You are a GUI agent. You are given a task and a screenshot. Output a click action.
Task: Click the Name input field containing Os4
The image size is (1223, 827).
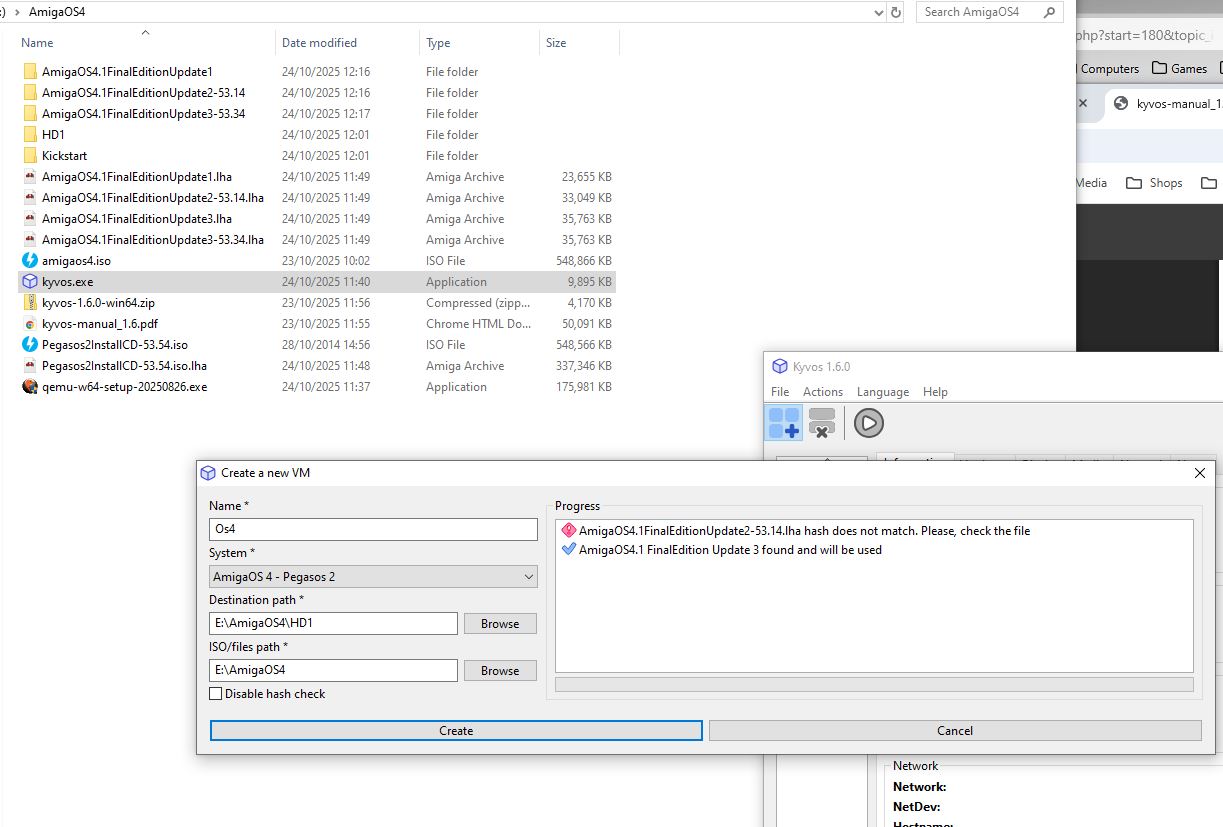[x=373, y=530]
